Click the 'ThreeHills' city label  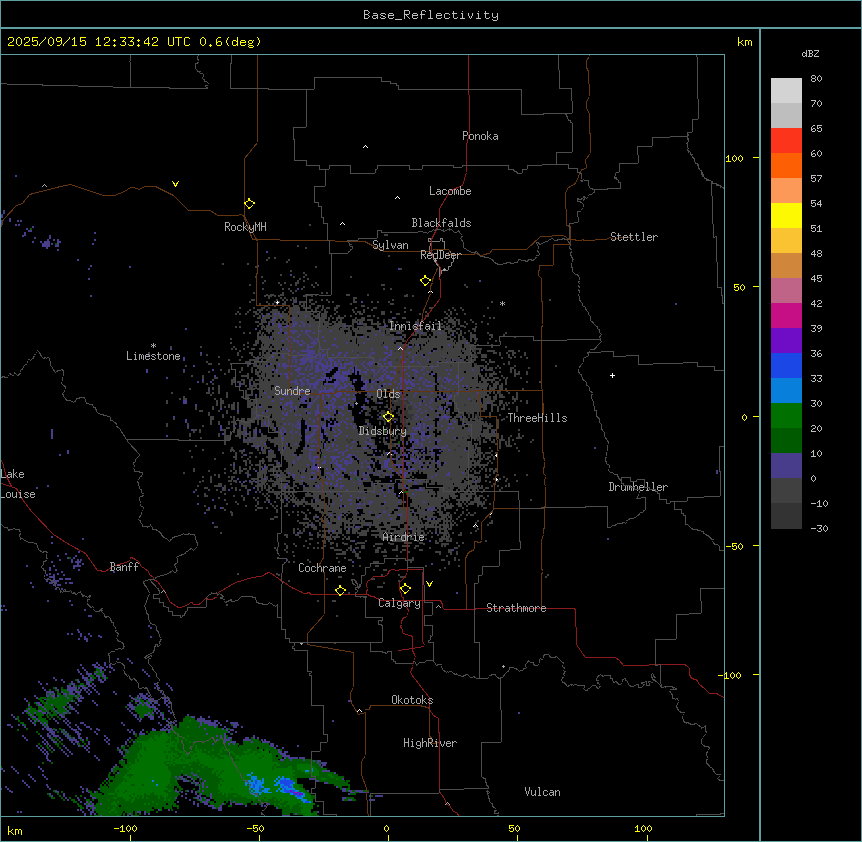[537, 418]
